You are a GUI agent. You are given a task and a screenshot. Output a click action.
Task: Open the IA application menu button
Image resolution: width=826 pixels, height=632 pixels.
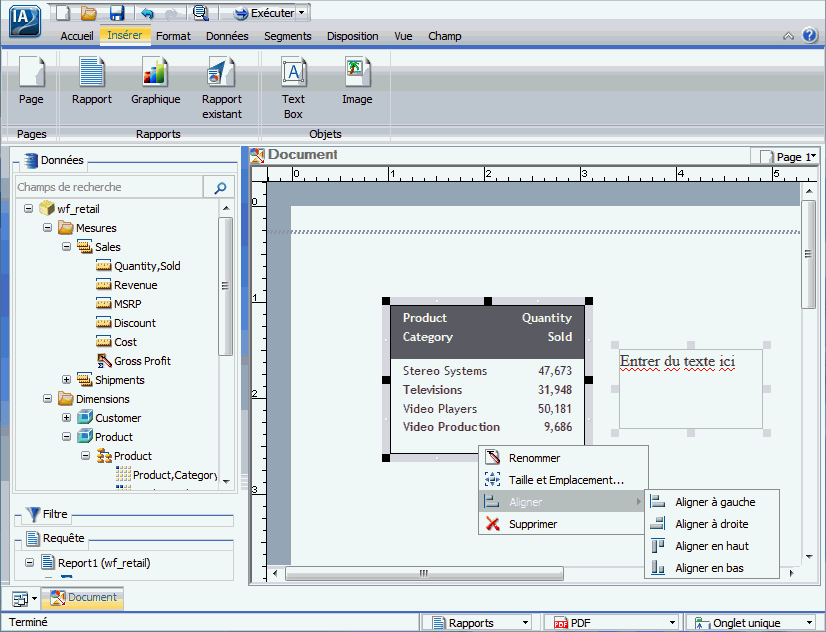coord(25,22)
